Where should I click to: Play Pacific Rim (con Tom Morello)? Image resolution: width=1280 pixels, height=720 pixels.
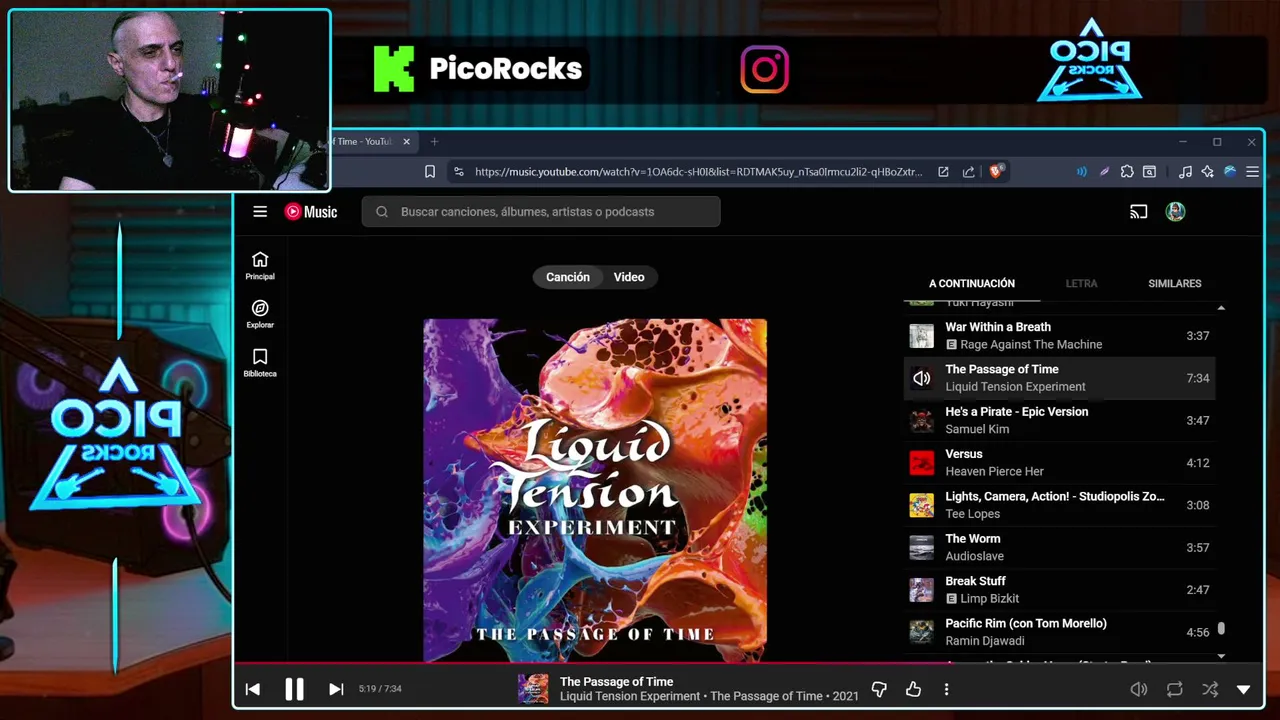click(1060, 632)
